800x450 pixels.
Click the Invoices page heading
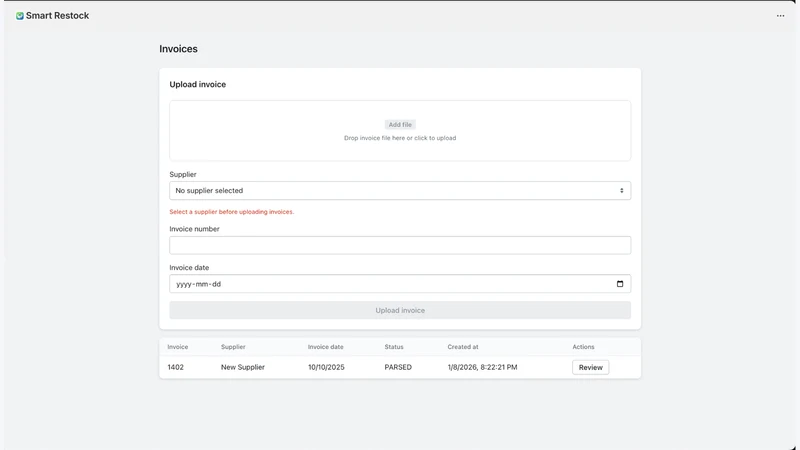(178, 49)
